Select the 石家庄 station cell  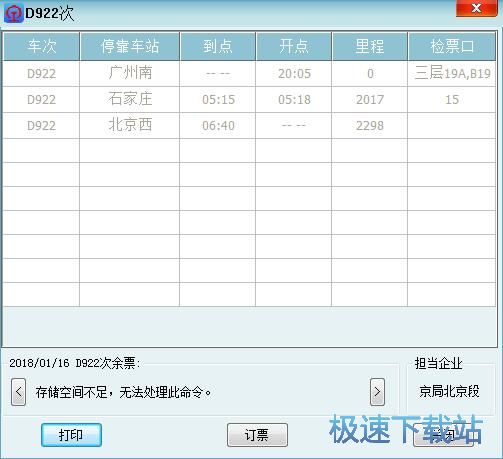[130, 99]
